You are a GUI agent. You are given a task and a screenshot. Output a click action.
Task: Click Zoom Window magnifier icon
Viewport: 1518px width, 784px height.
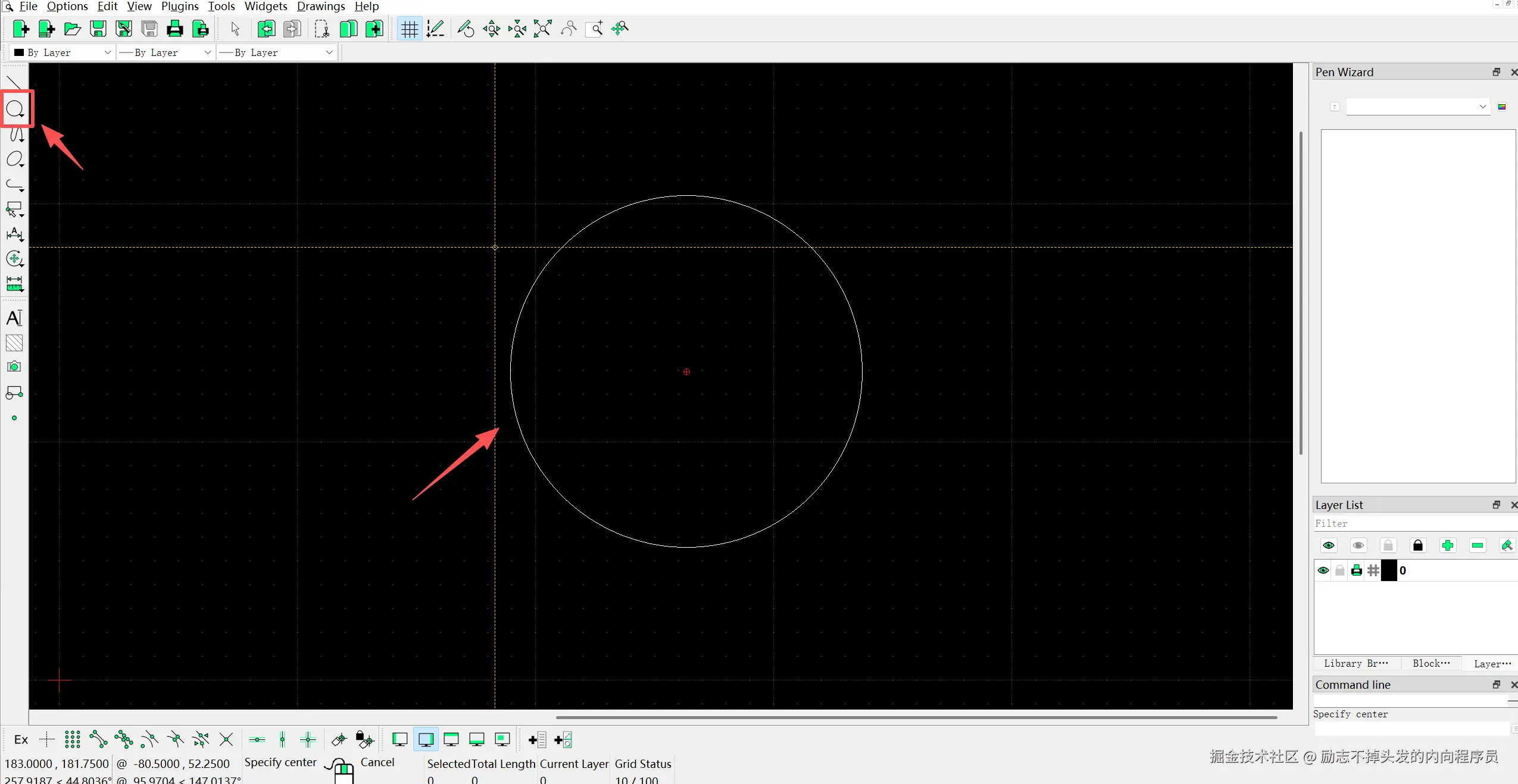point(595,29)
